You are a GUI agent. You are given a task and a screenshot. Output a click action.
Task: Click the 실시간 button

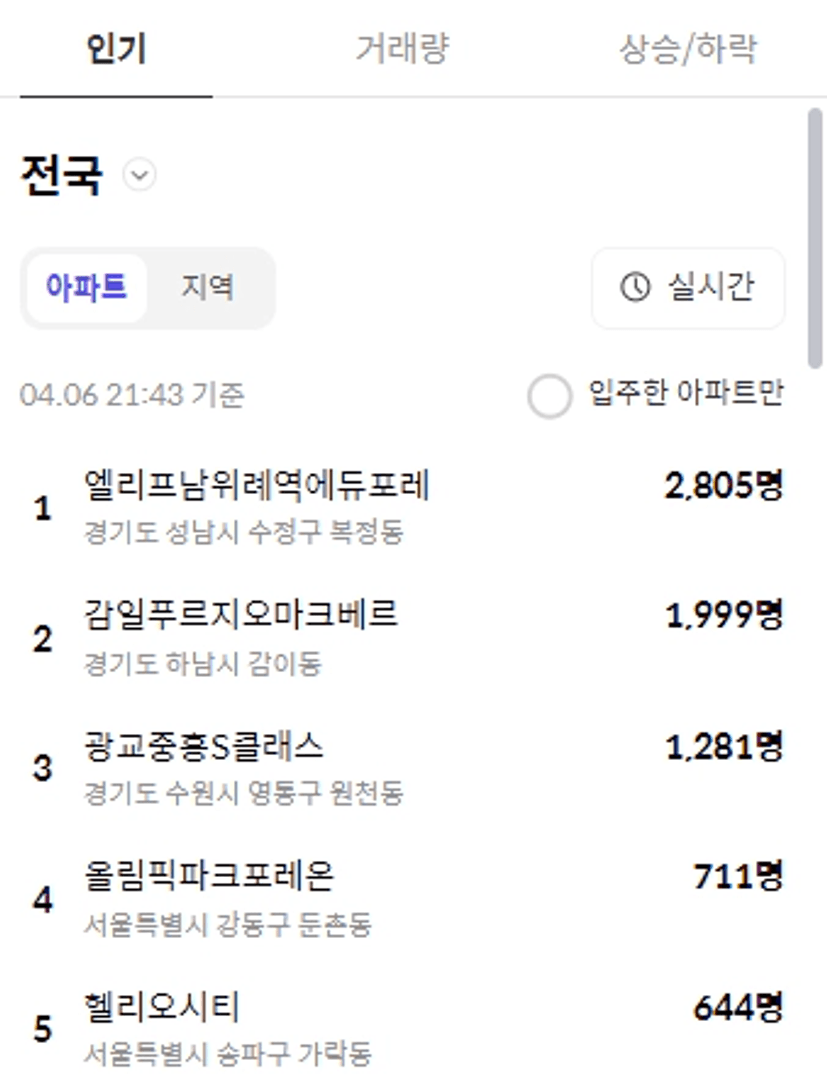pos(688,287)
